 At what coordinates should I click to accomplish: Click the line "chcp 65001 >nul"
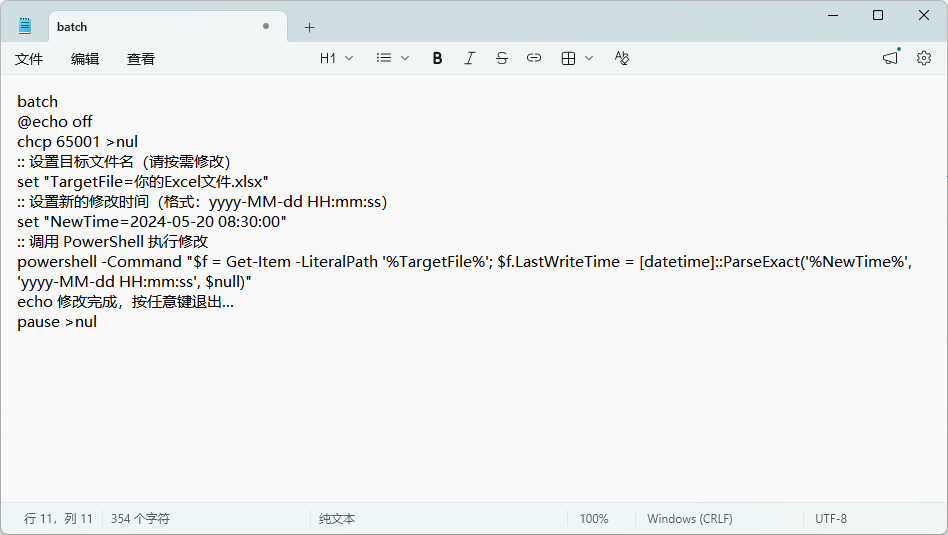click(77, 141)
